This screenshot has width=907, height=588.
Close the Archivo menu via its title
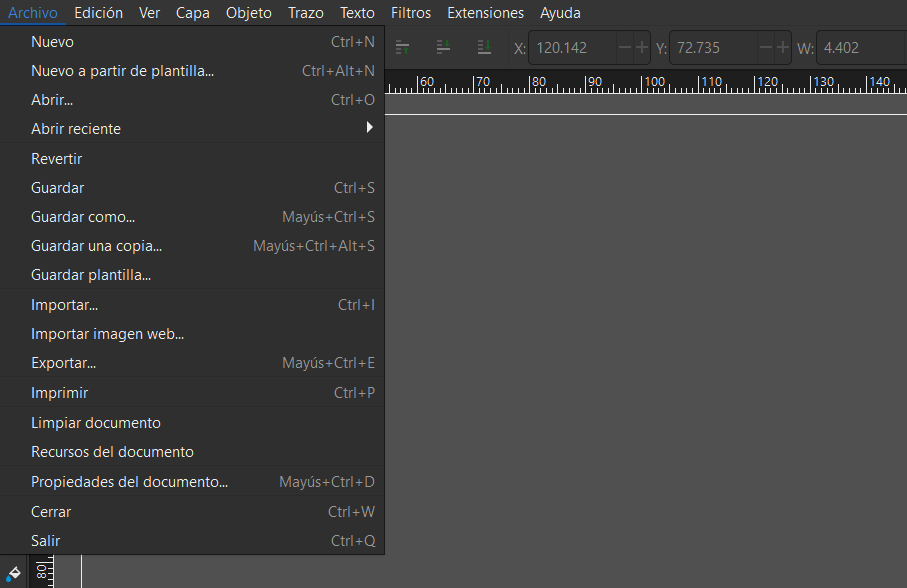click(x=33, y=13)
